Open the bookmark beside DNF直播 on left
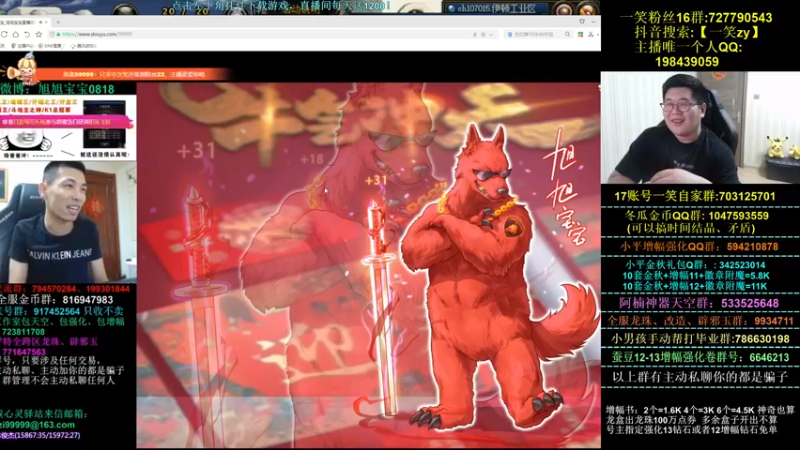This screenshot has width=800, height=450. pos(23,46)
